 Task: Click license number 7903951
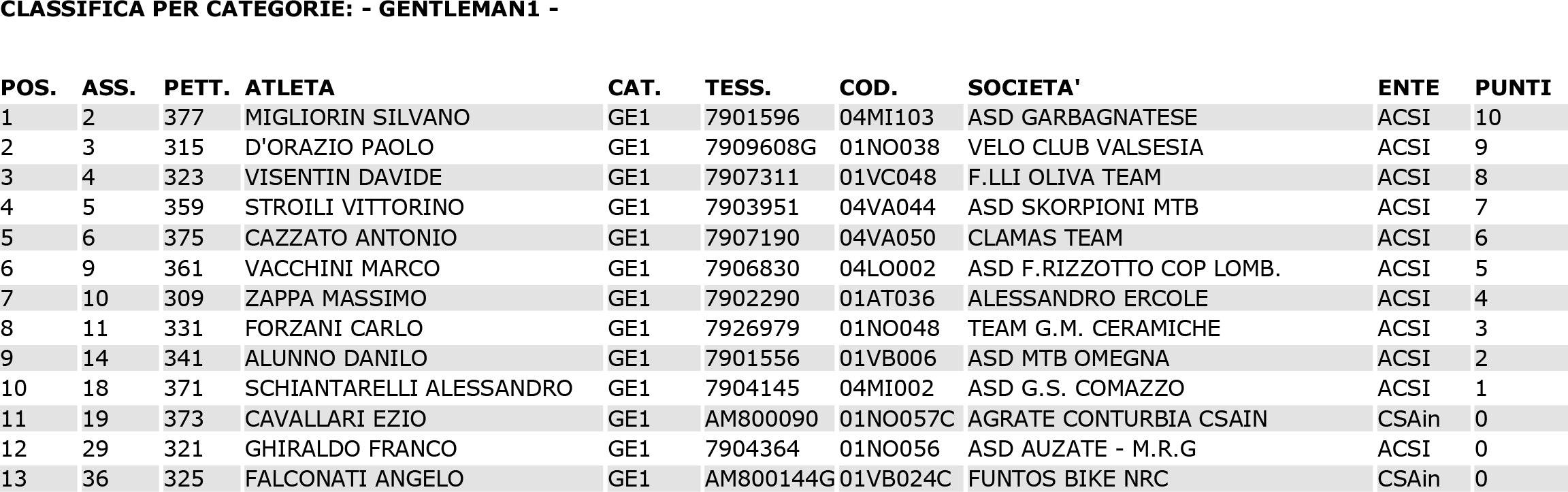coord(752,208)
